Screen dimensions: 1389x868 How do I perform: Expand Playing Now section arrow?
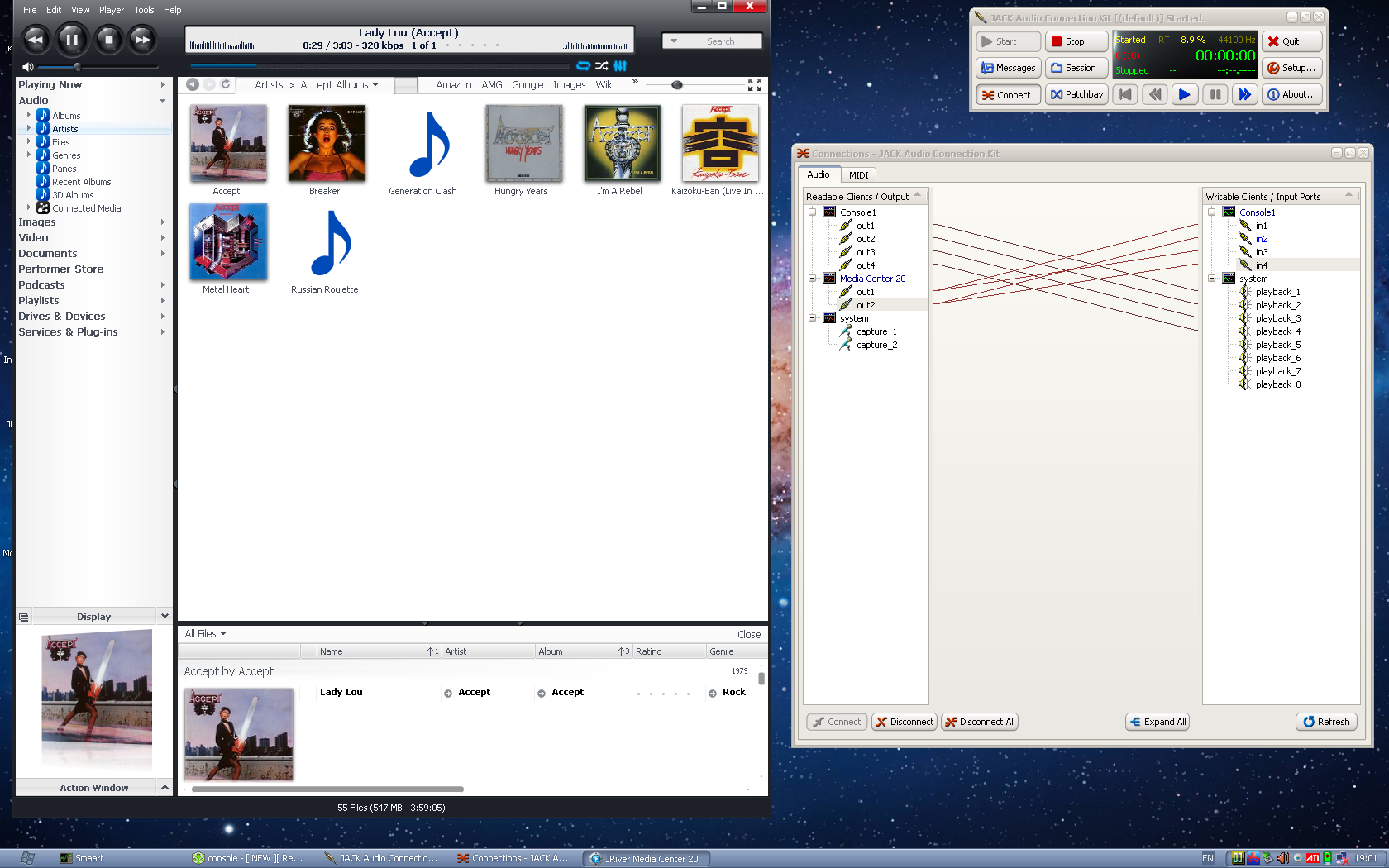[x=162, y=84]
